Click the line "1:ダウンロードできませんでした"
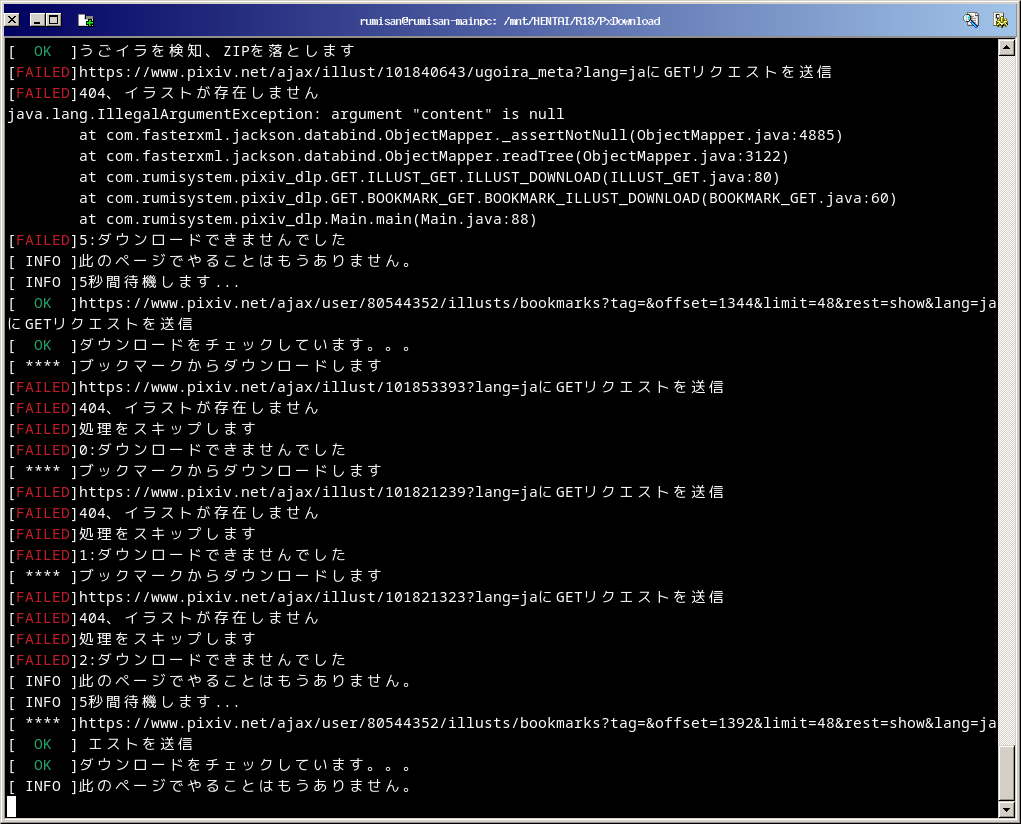This screenshot has width=1021, height=824. click(212, 555)
